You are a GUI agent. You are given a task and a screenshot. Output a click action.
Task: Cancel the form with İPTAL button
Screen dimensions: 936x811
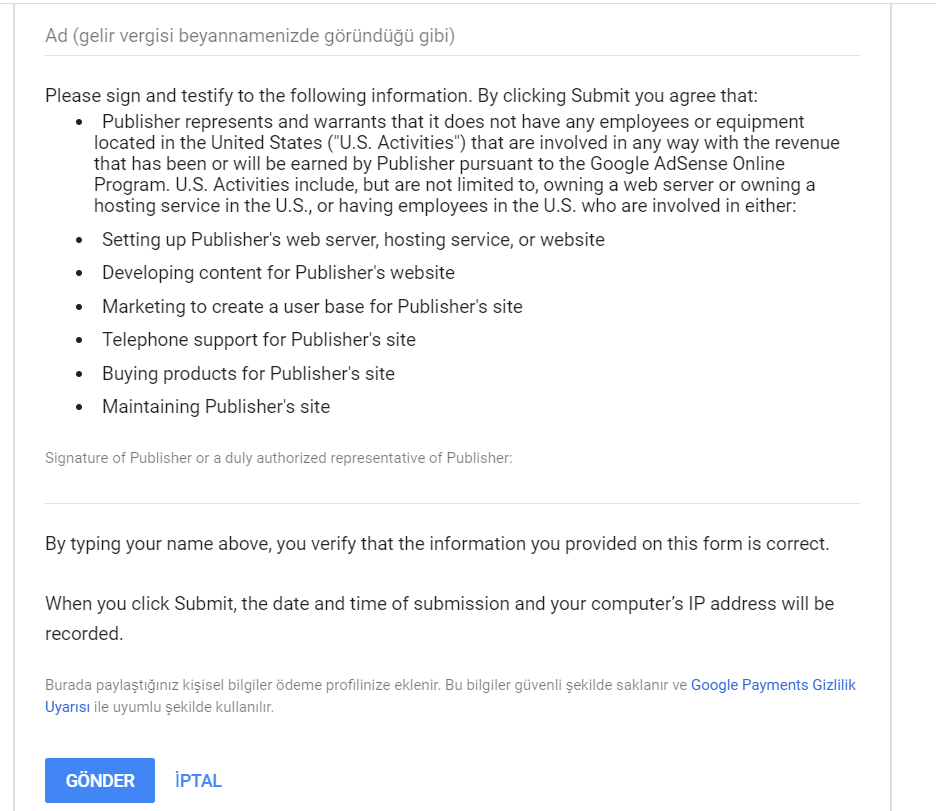pos(198,781)
